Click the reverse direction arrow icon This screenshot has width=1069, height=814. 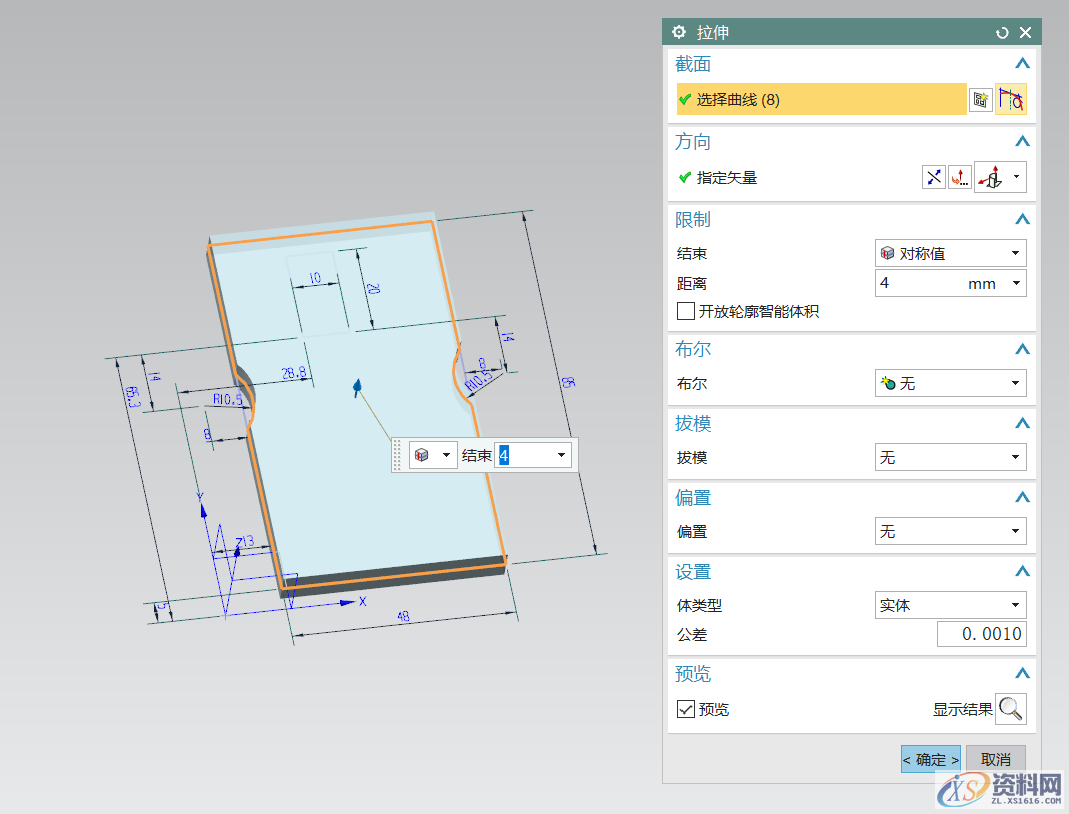click(x=933, y=177)
